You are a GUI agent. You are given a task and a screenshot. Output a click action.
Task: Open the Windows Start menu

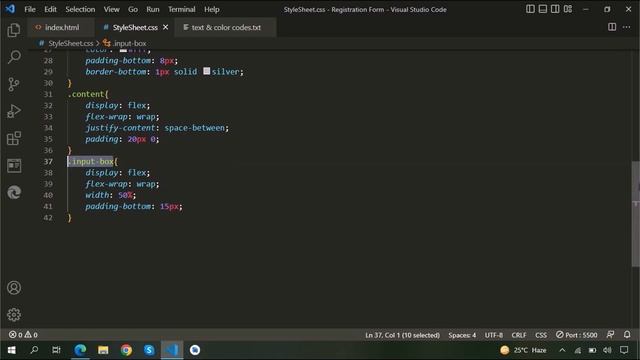coord(11,350)
